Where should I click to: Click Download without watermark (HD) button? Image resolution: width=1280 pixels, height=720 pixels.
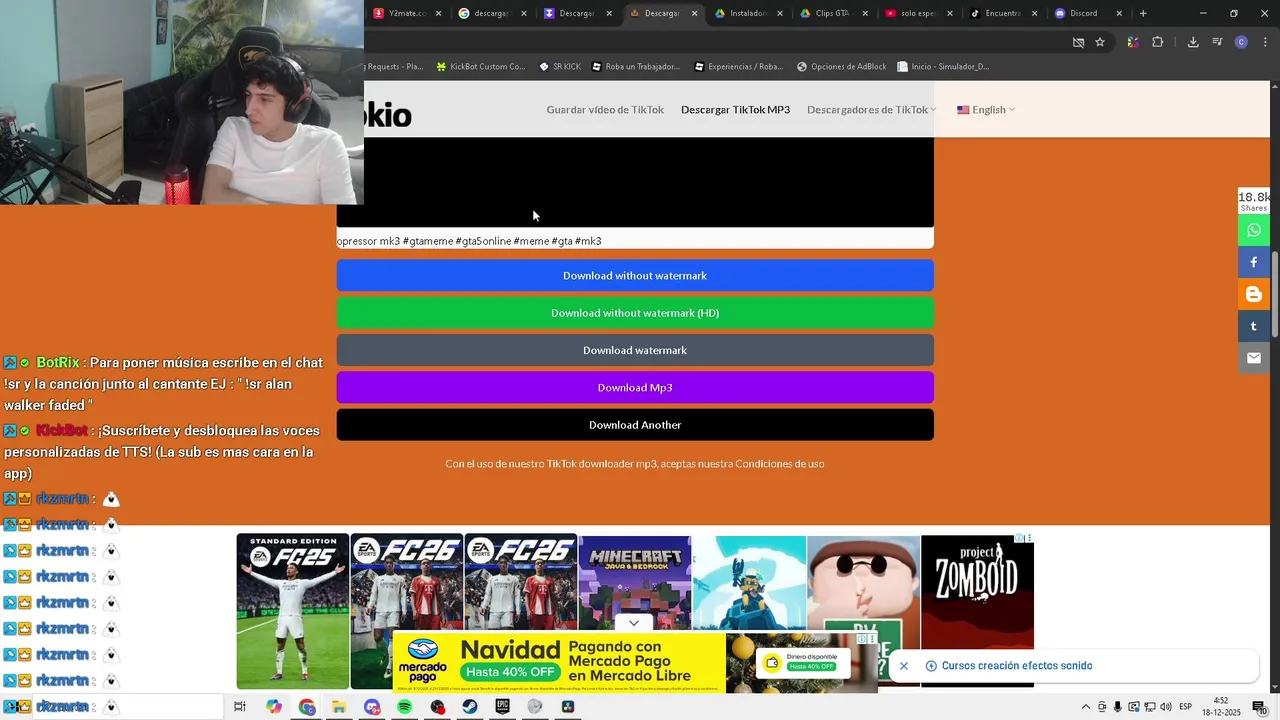[635, 313]
